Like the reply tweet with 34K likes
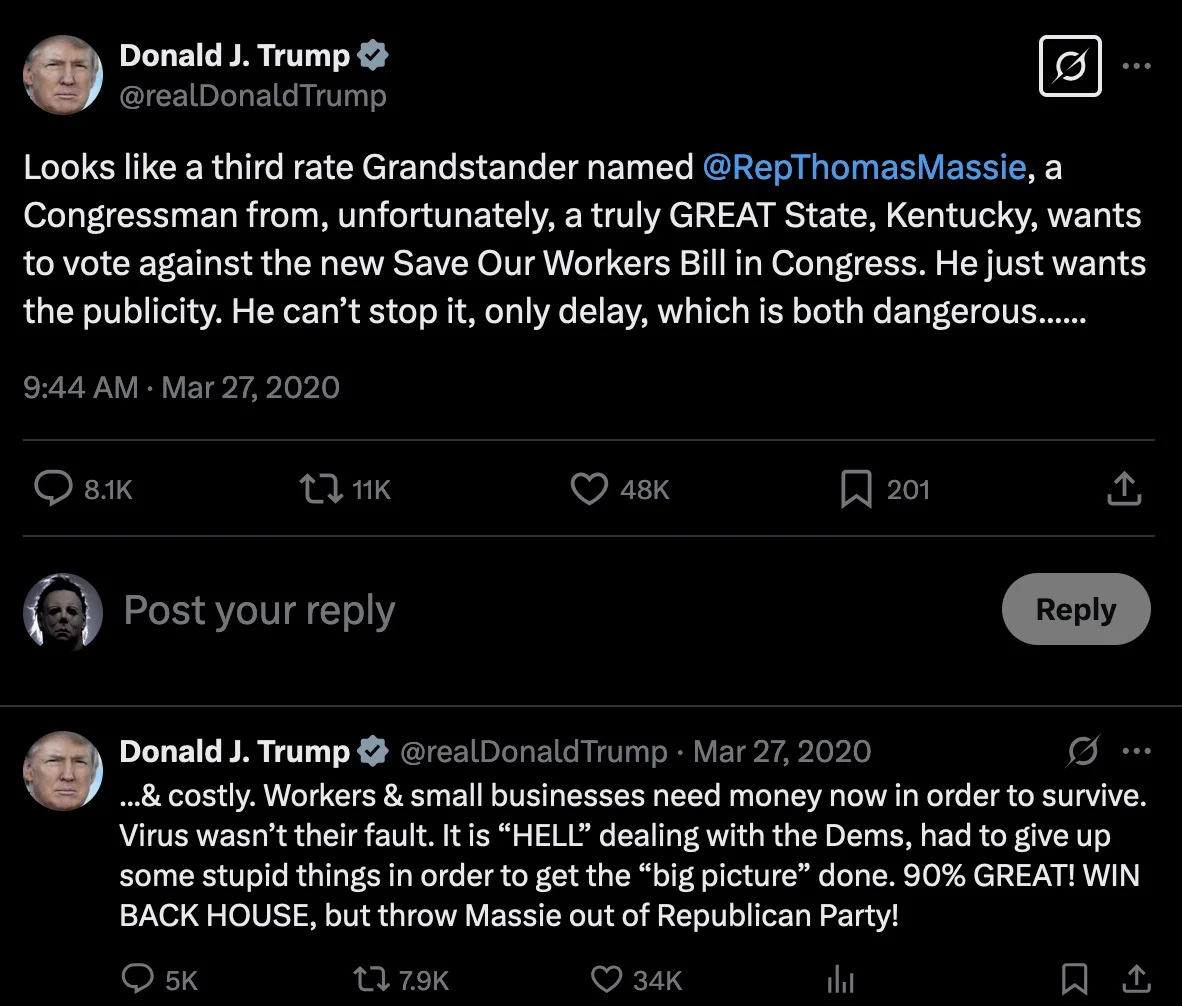1182x1006 pixels. (x=606, y=980)
